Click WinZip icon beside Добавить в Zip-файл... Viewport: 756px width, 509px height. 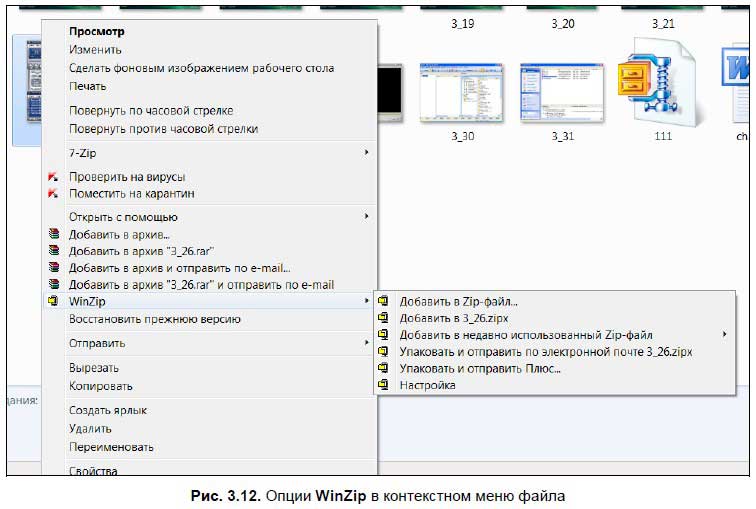pyautogui.click(x=383, y=301)
